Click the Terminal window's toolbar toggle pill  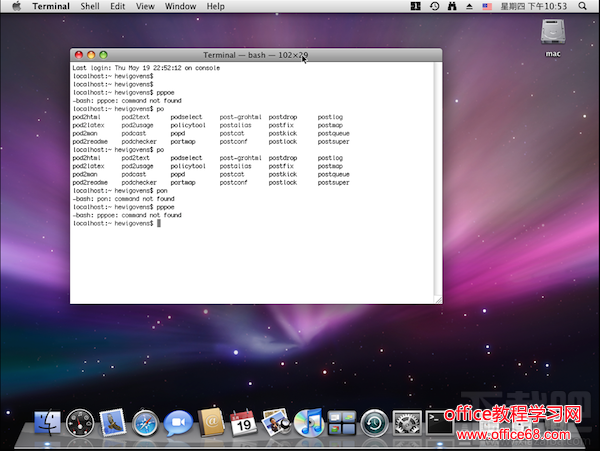(x=431, y=54)
